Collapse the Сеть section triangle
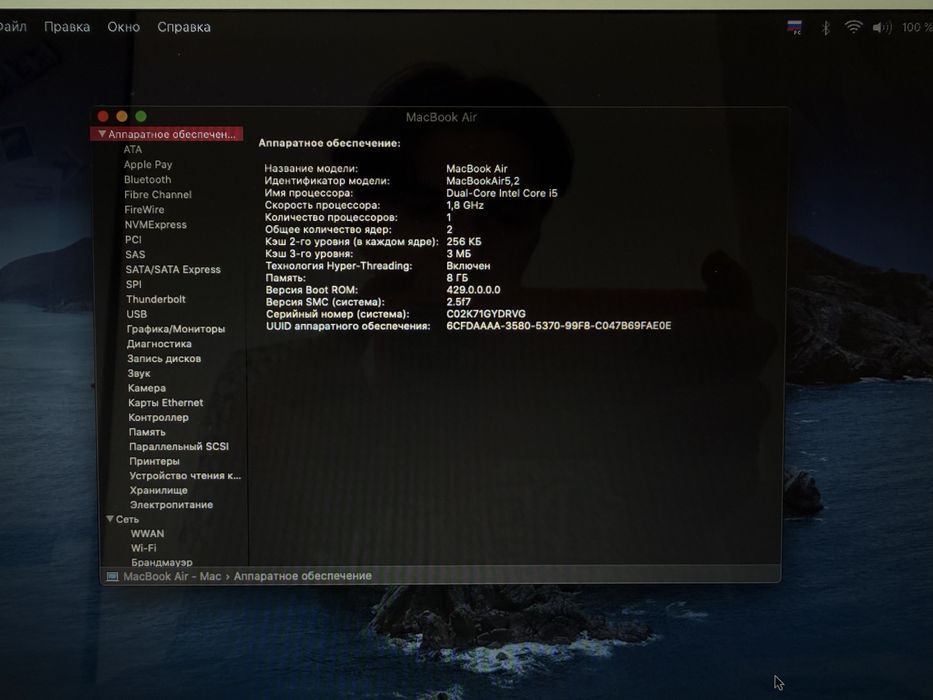The width and height of the screenshot is (933, 700). coord(109,519)
